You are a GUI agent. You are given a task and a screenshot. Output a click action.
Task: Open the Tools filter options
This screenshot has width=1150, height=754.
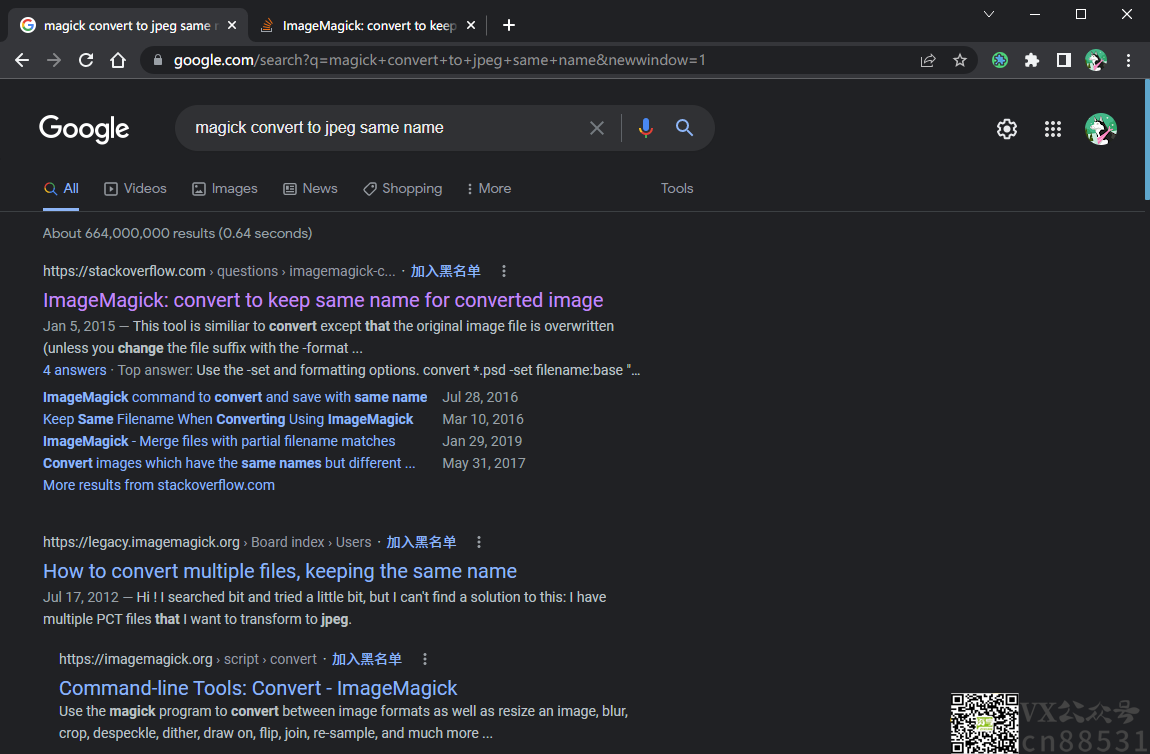[x=677, y=188]
